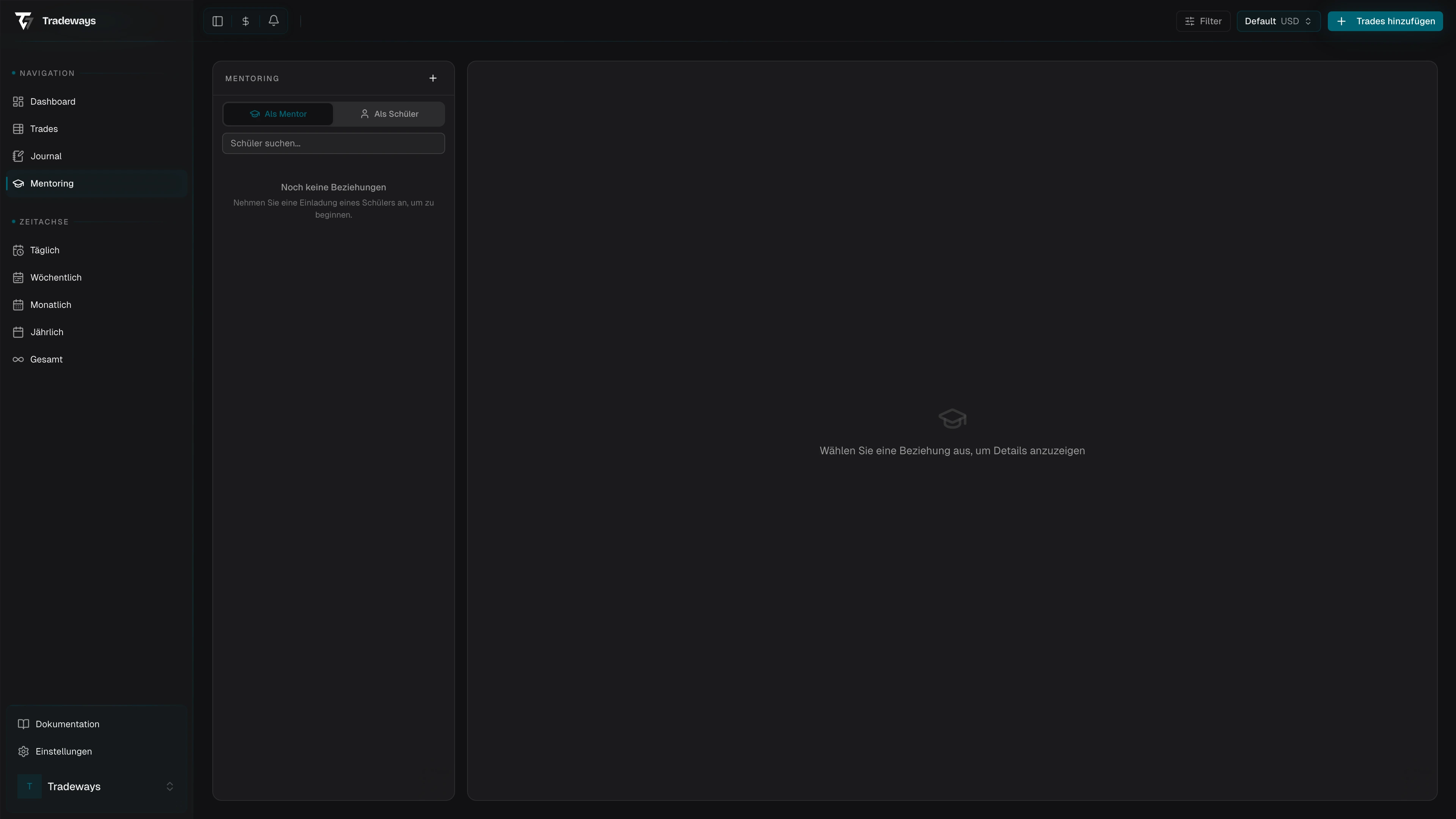Open notifications via the bell icon

[273, 21]
